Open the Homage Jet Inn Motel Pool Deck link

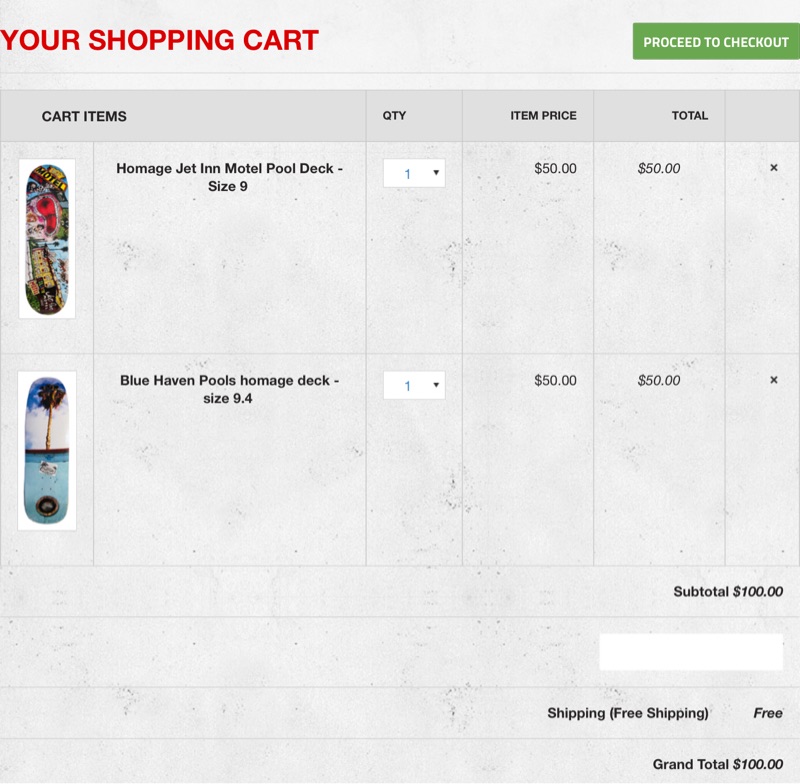229,177
